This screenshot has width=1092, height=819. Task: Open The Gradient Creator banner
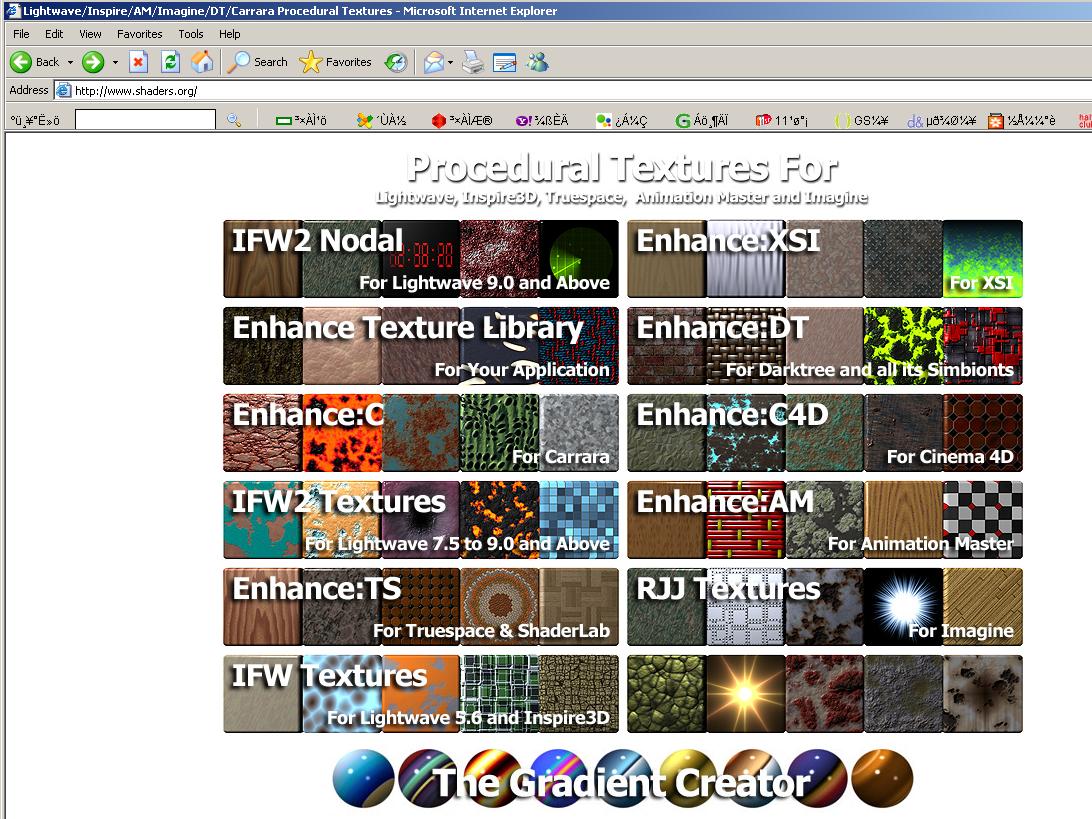623,779
